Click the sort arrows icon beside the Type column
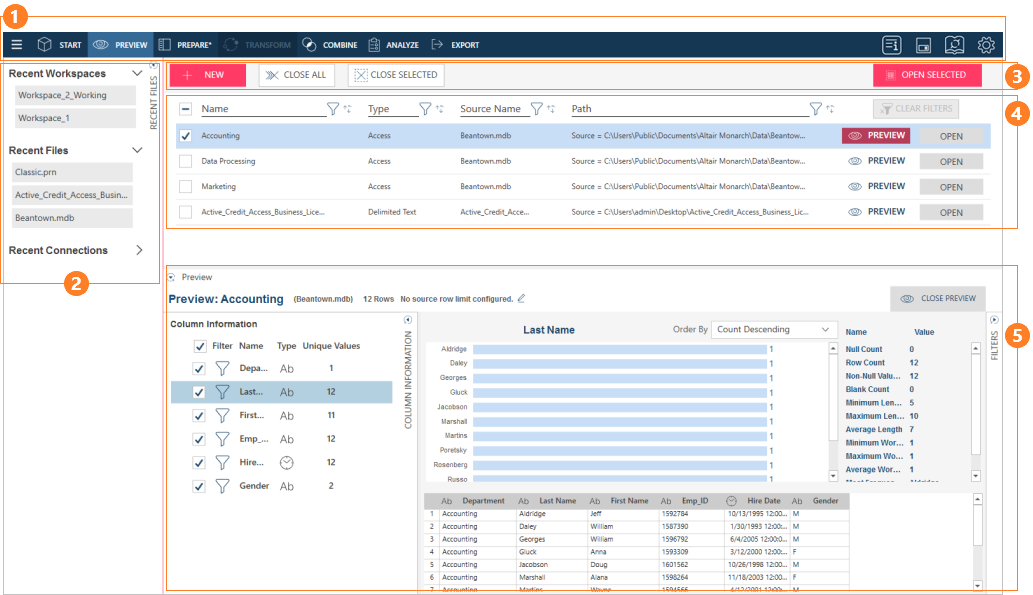1033x595 pixels. click(440, 109)
